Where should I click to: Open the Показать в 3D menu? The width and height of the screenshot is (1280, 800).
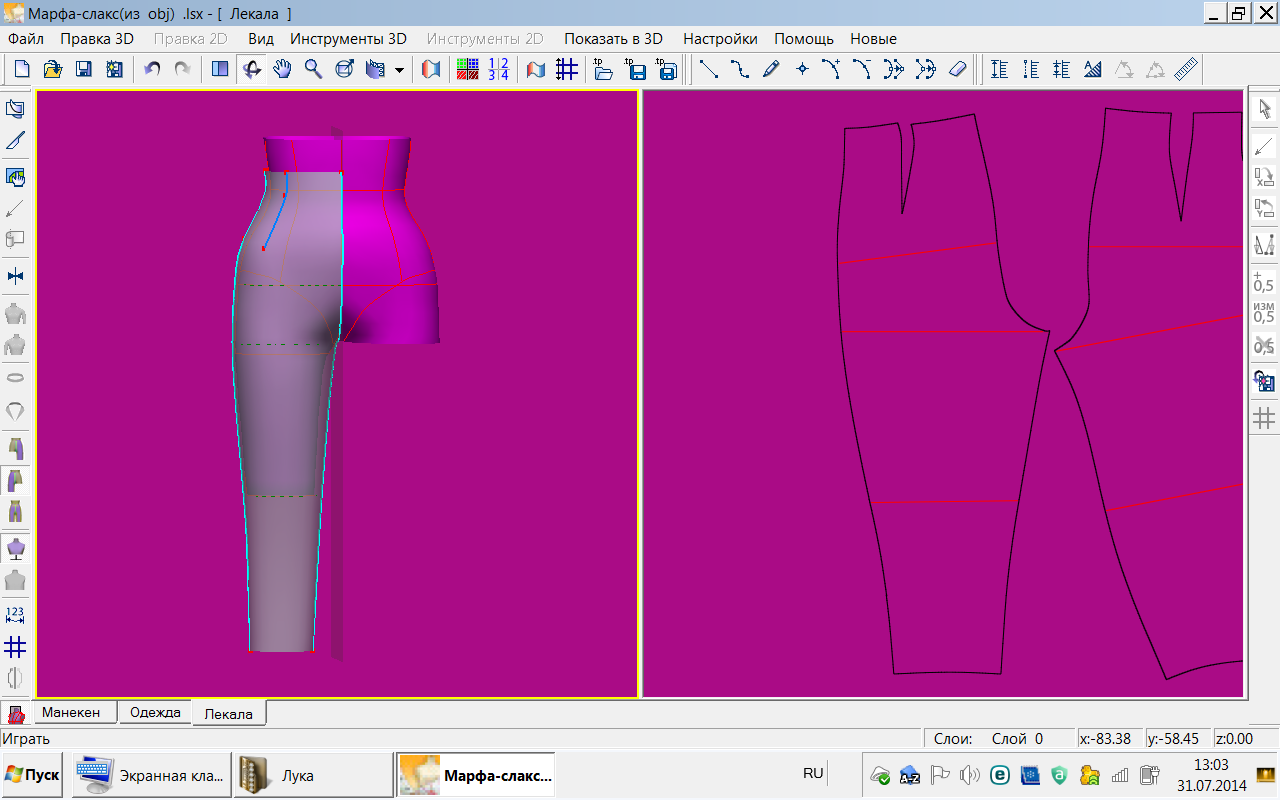[613, 39]
